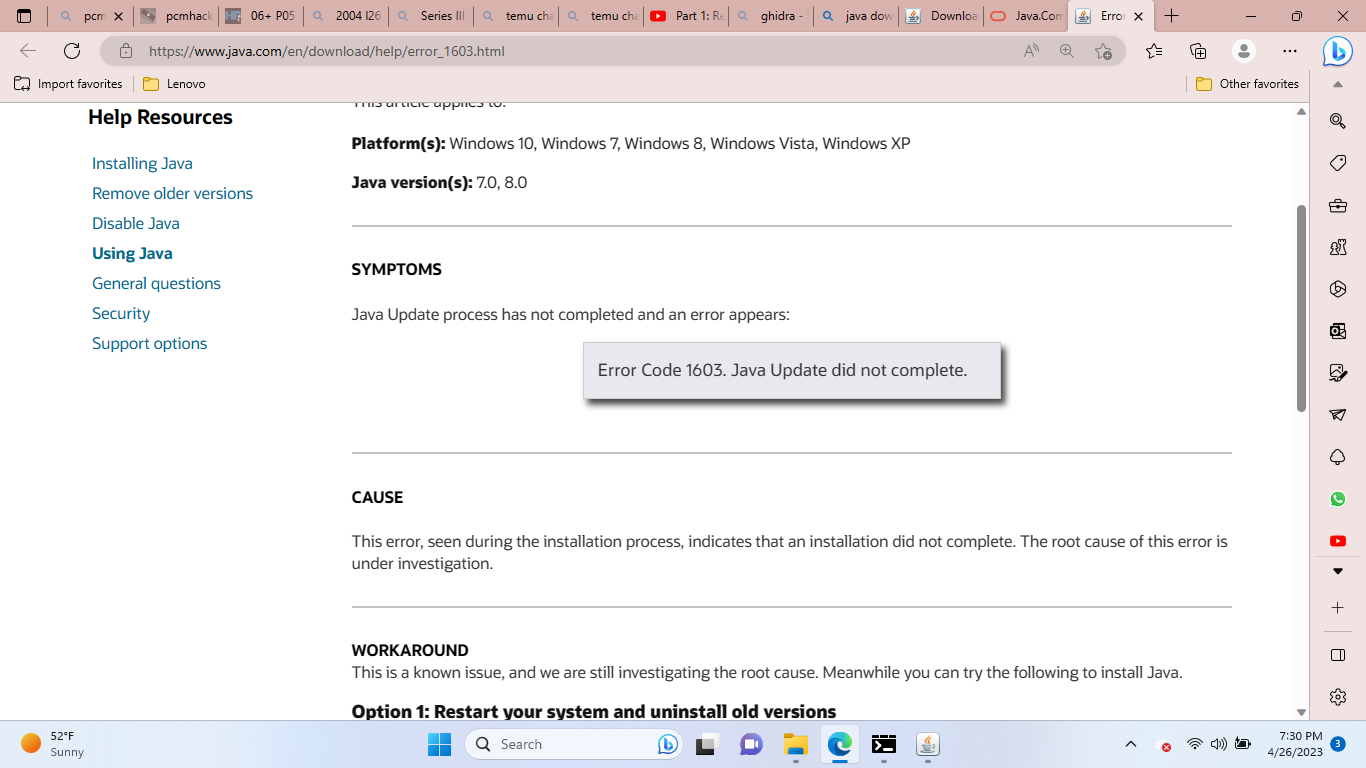The width and height of the screenshot is (1366, 768).
Task: Open the Support options link
Action: [x=149, y=343]
